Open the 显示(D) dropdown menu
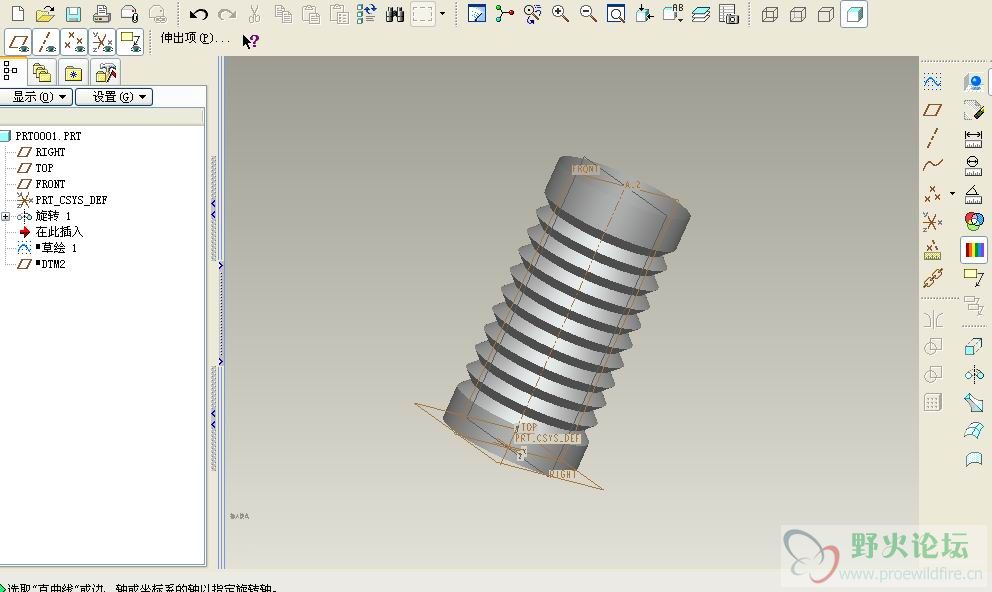 [x=37, y=97]
